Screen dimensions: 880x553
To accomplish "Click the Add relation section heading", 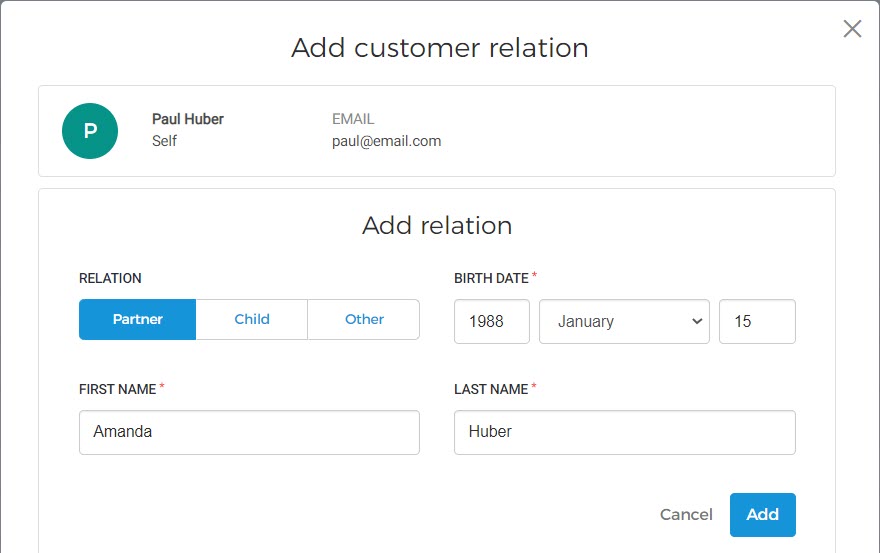I will click(437, 226).
